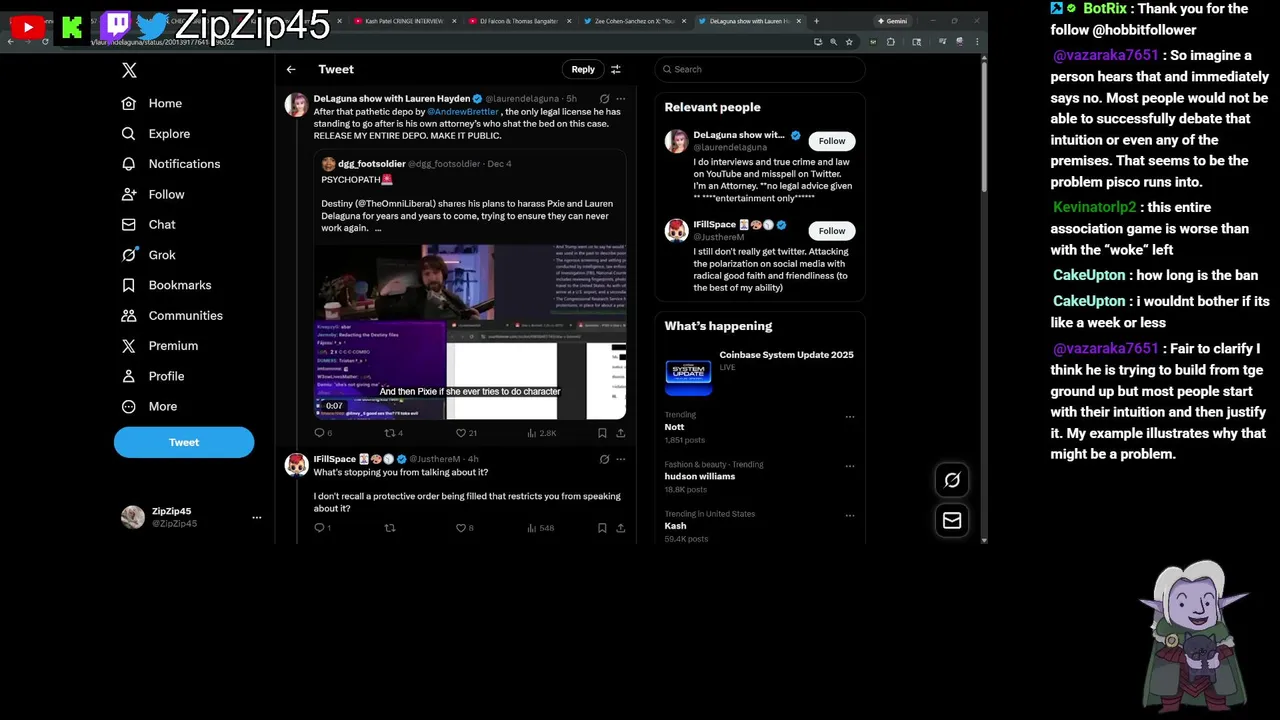Open the Home page
The image size is (1280, 720).
pos(152,103)
